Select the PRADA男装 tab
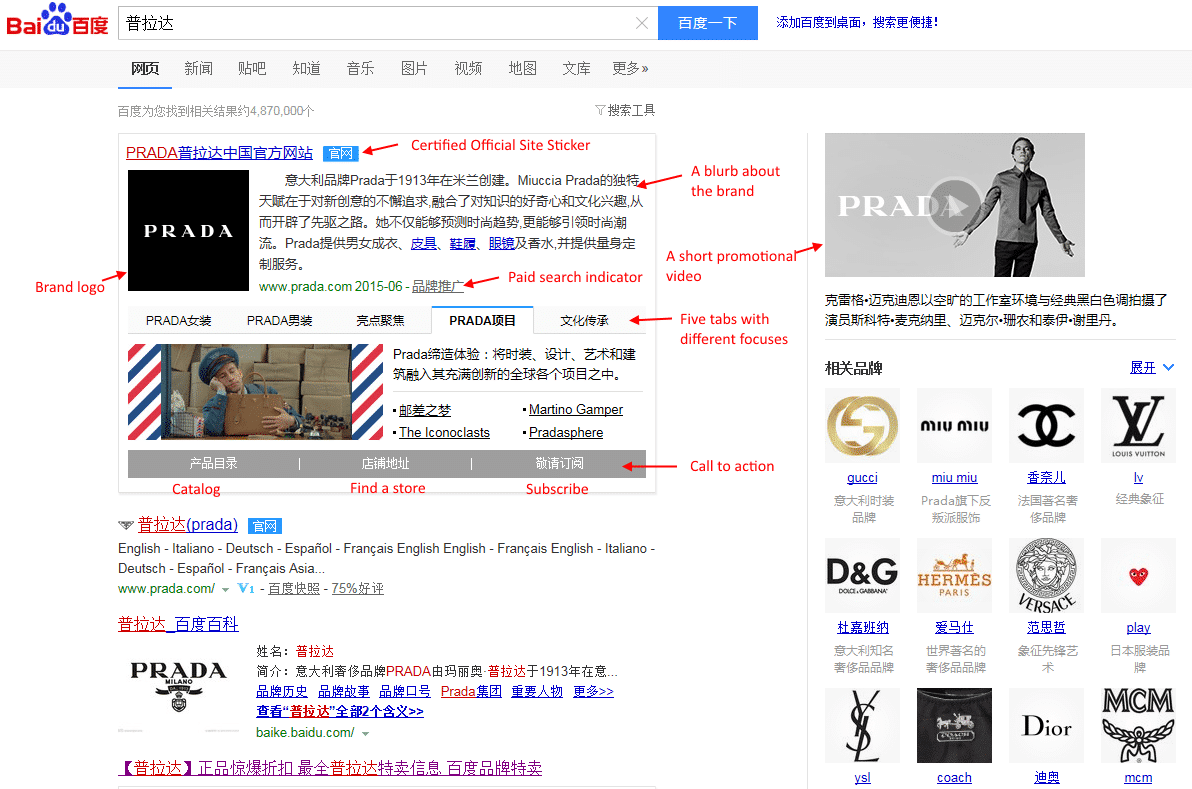 (280, 321)
